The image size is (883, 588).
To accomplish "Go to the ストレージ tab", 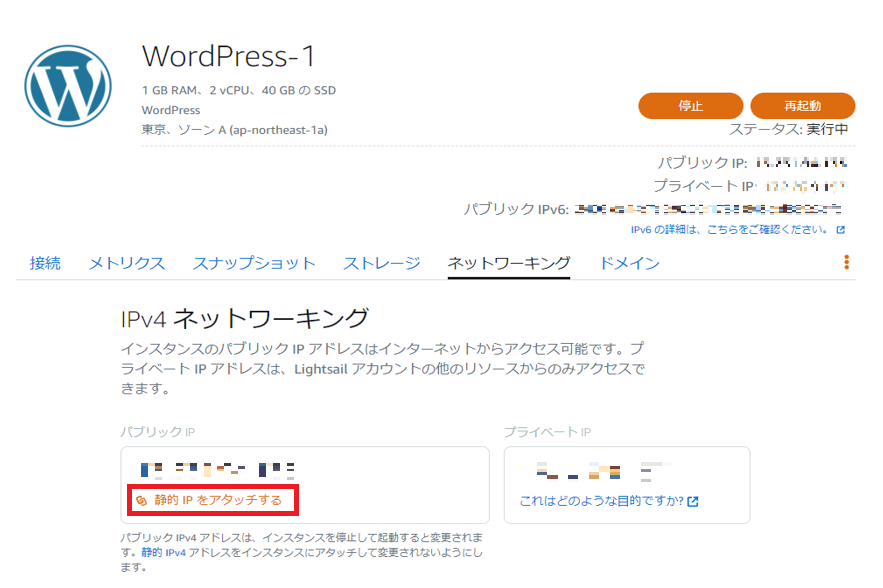I will (382, 263).
